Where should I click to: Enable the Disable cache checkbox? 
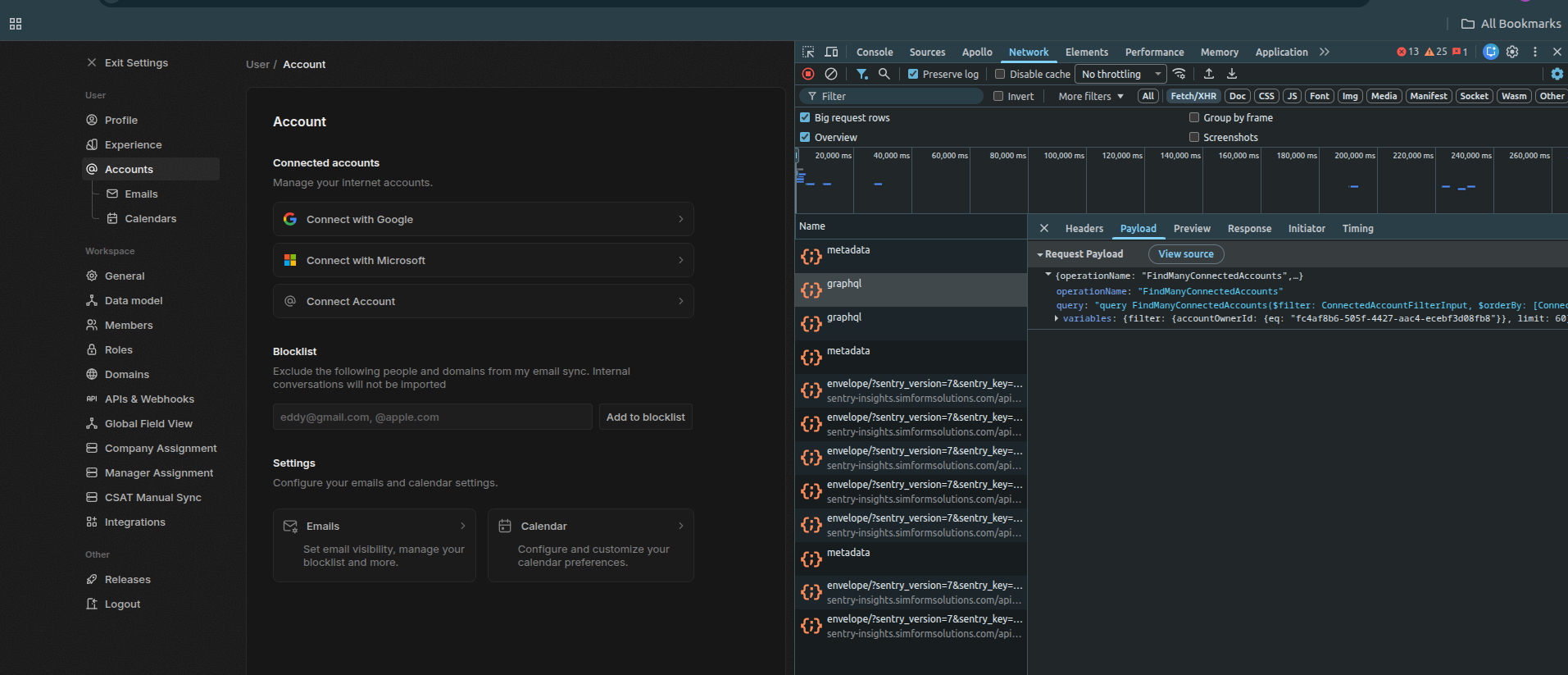[x=1000, y=74]
